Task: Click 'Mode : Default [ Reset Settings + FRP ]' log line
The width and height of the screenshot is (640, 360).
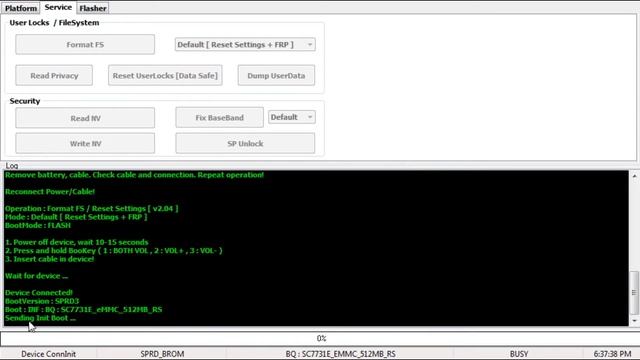Action: 76,217
